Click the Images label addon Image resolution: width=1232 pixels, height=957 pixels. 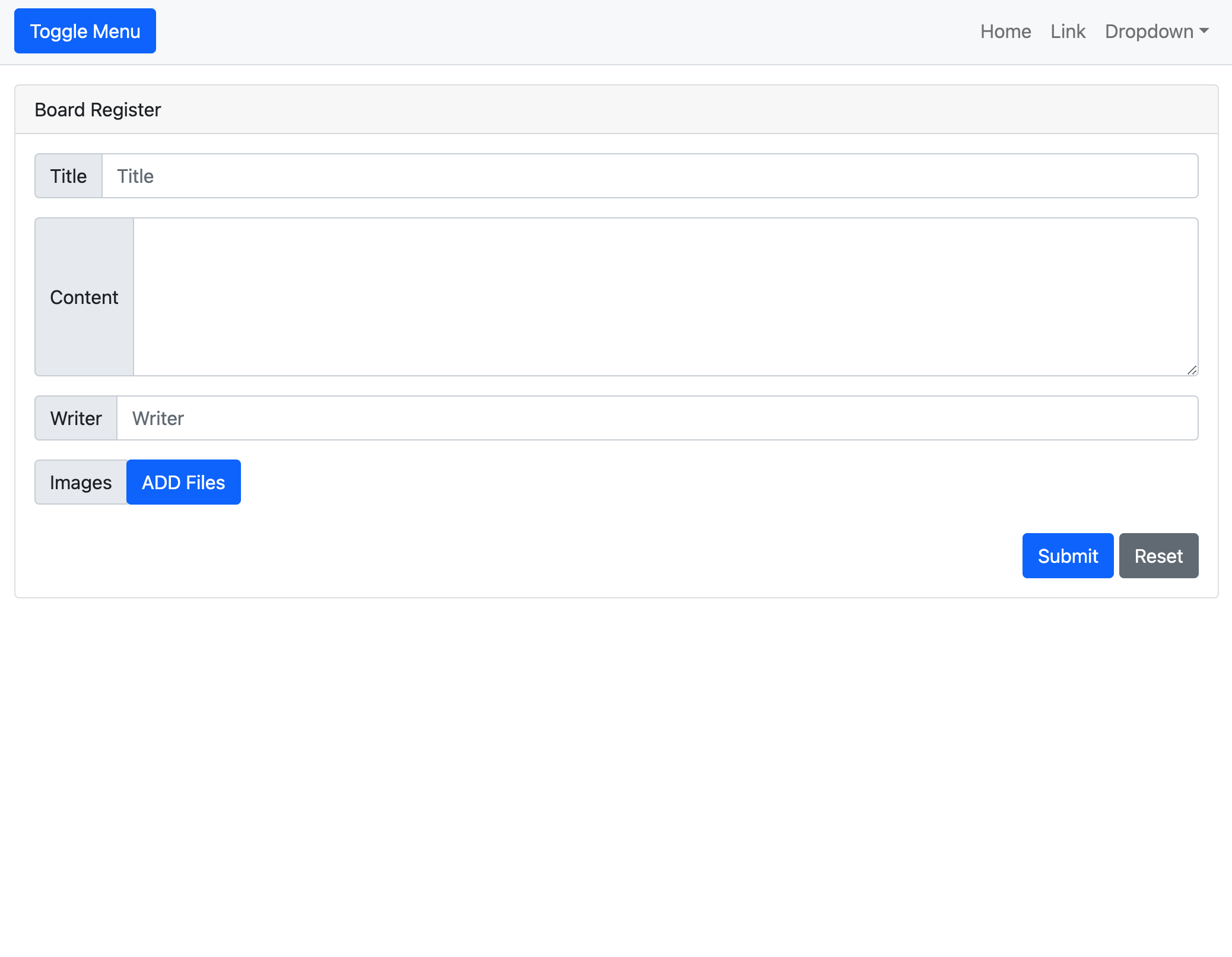tap(80, 482)
